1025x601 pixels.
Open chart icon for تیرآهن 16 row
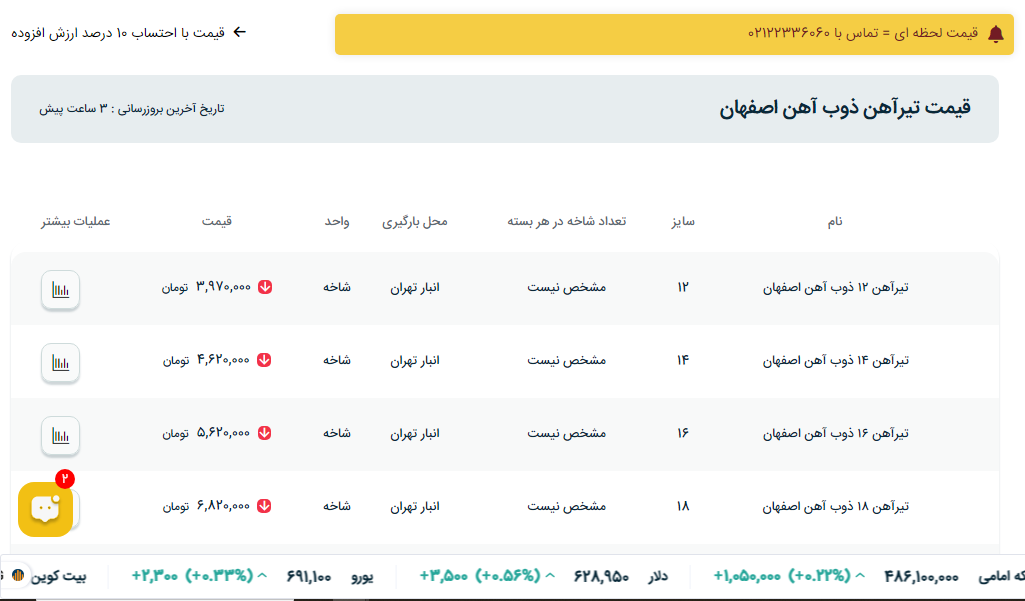click(60, 436)
